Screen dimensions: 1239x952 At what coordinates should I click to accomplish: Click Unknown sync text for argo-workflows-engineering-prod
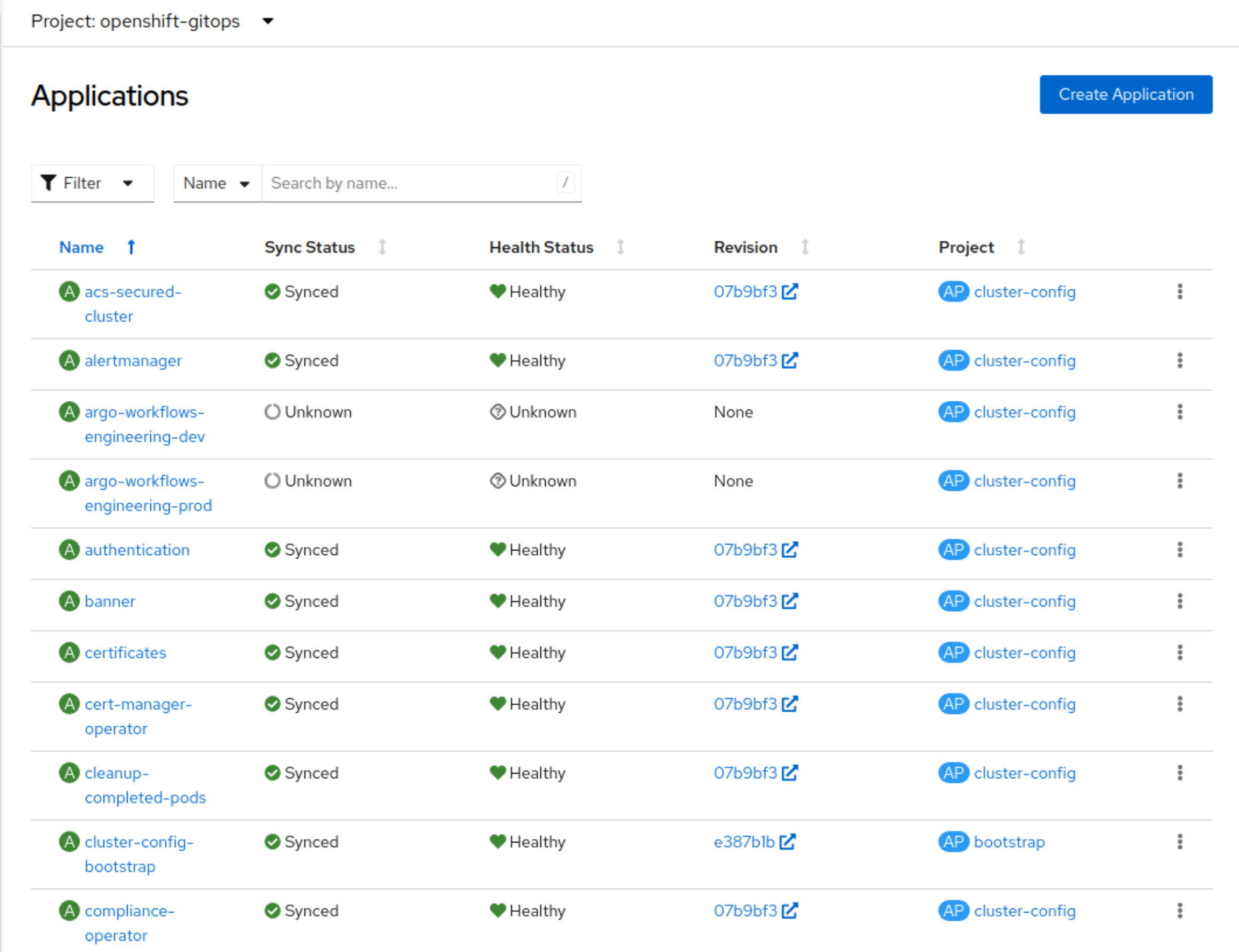click(x=318, y=481)
